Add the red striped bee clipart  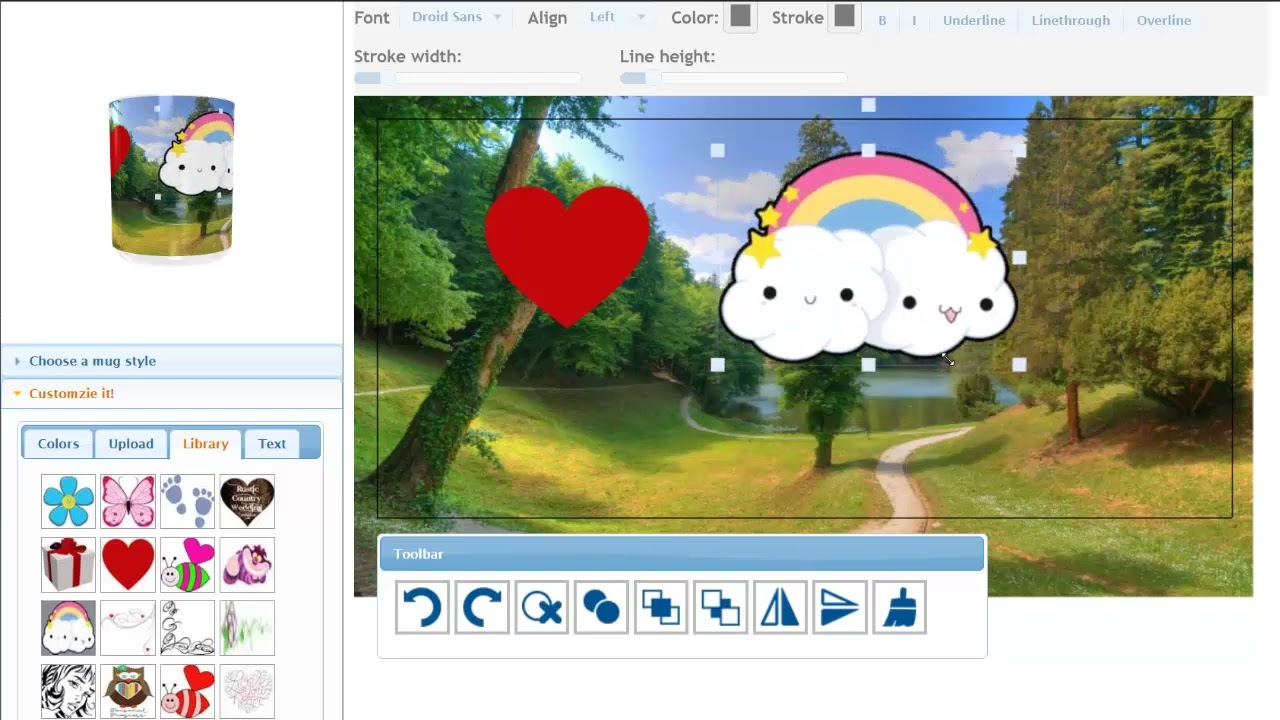187,691
